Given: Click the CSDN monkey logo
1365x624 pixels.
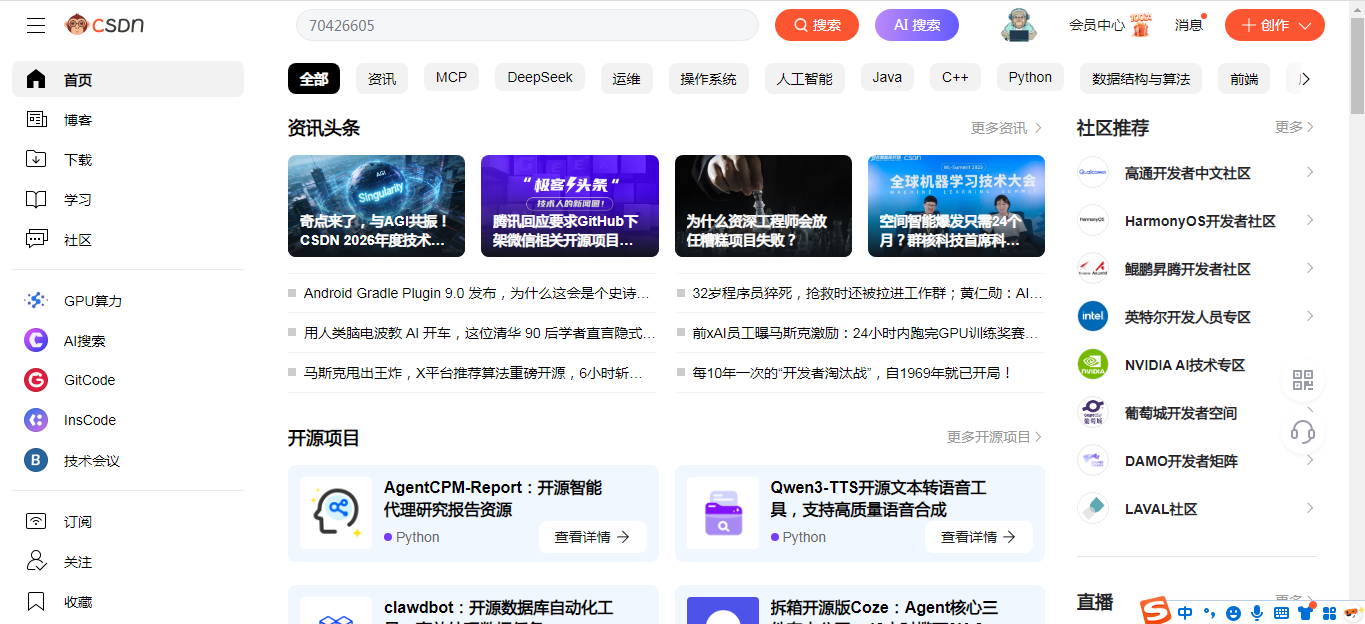Looking at the screenshot, I should [104, 25].
